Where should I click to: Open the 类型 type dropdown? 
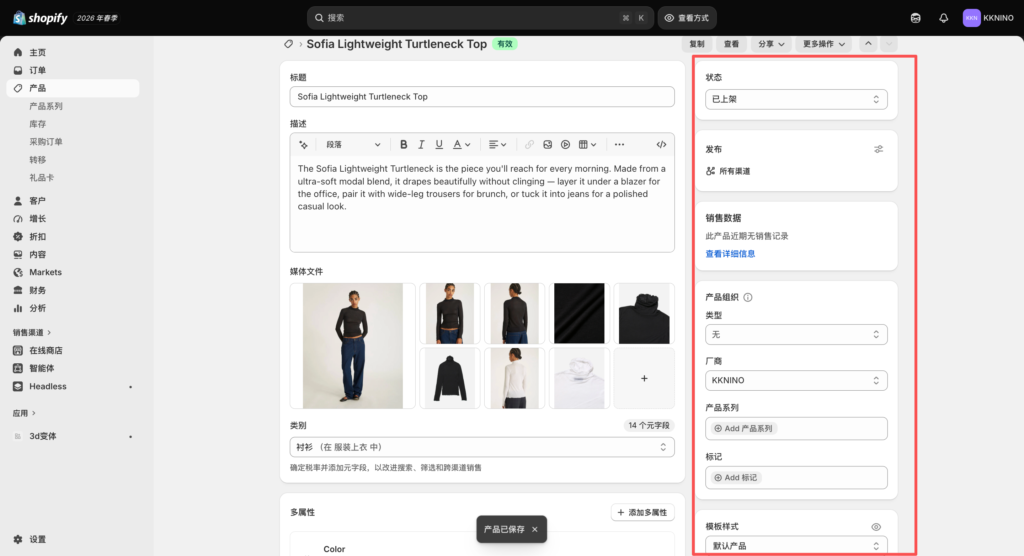796,335
